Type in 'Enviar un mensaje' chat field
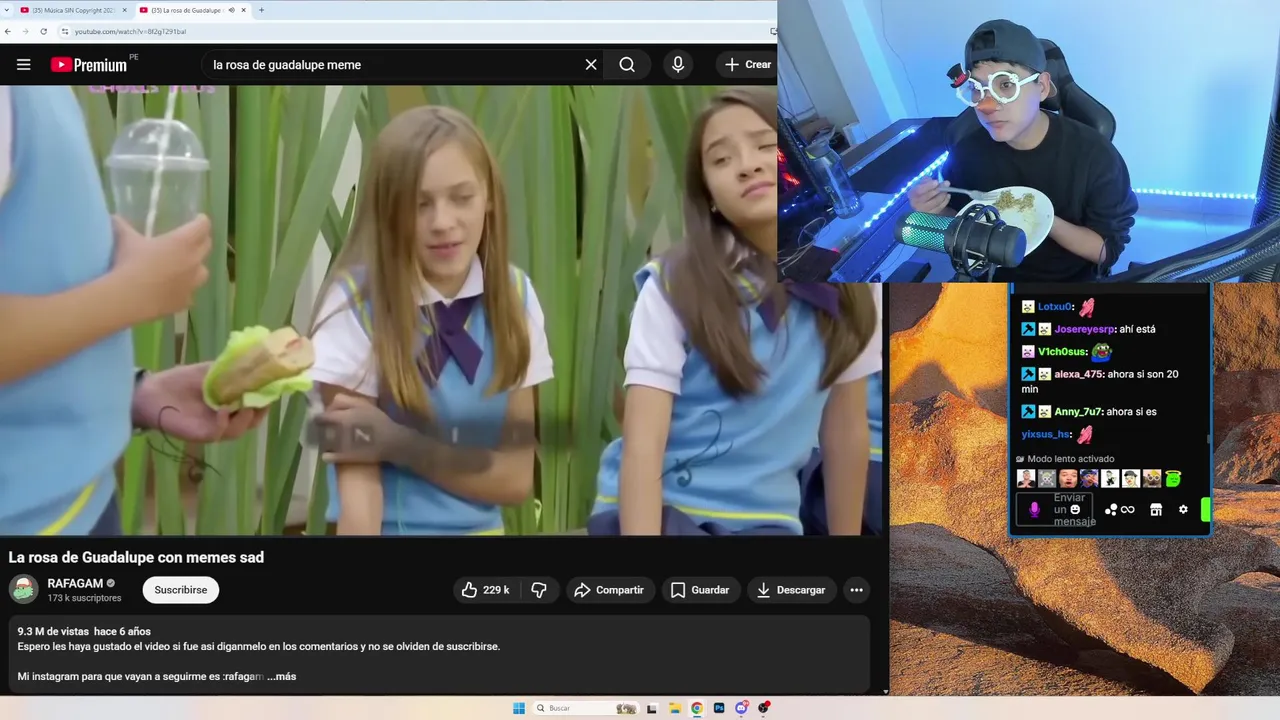 [x=1055, y=510]
